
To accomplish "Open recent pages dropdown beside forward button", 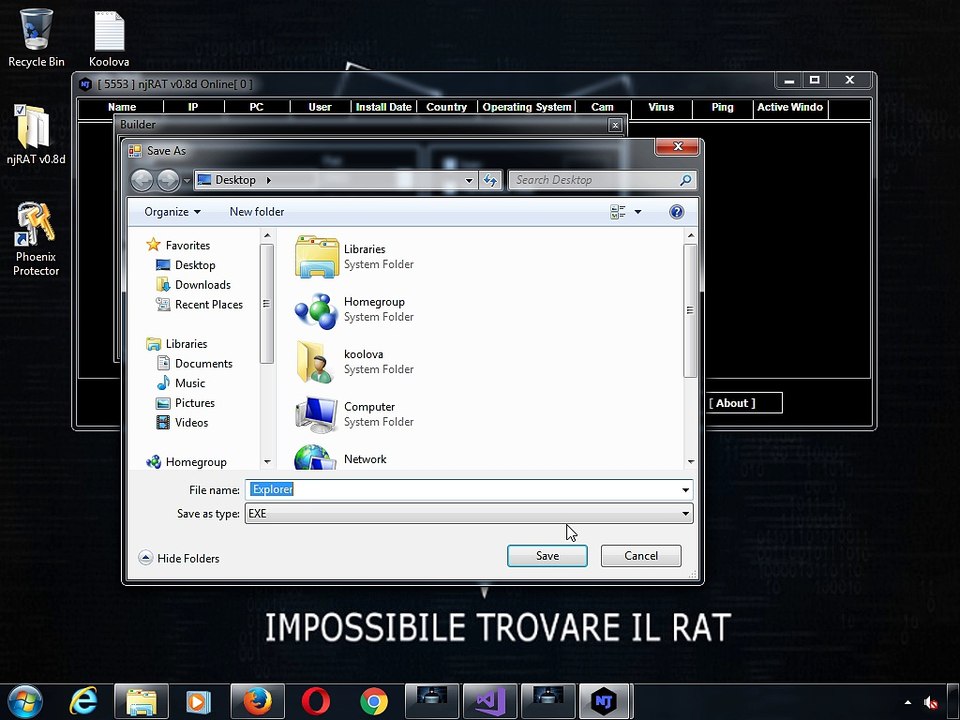I will [187, 181].
